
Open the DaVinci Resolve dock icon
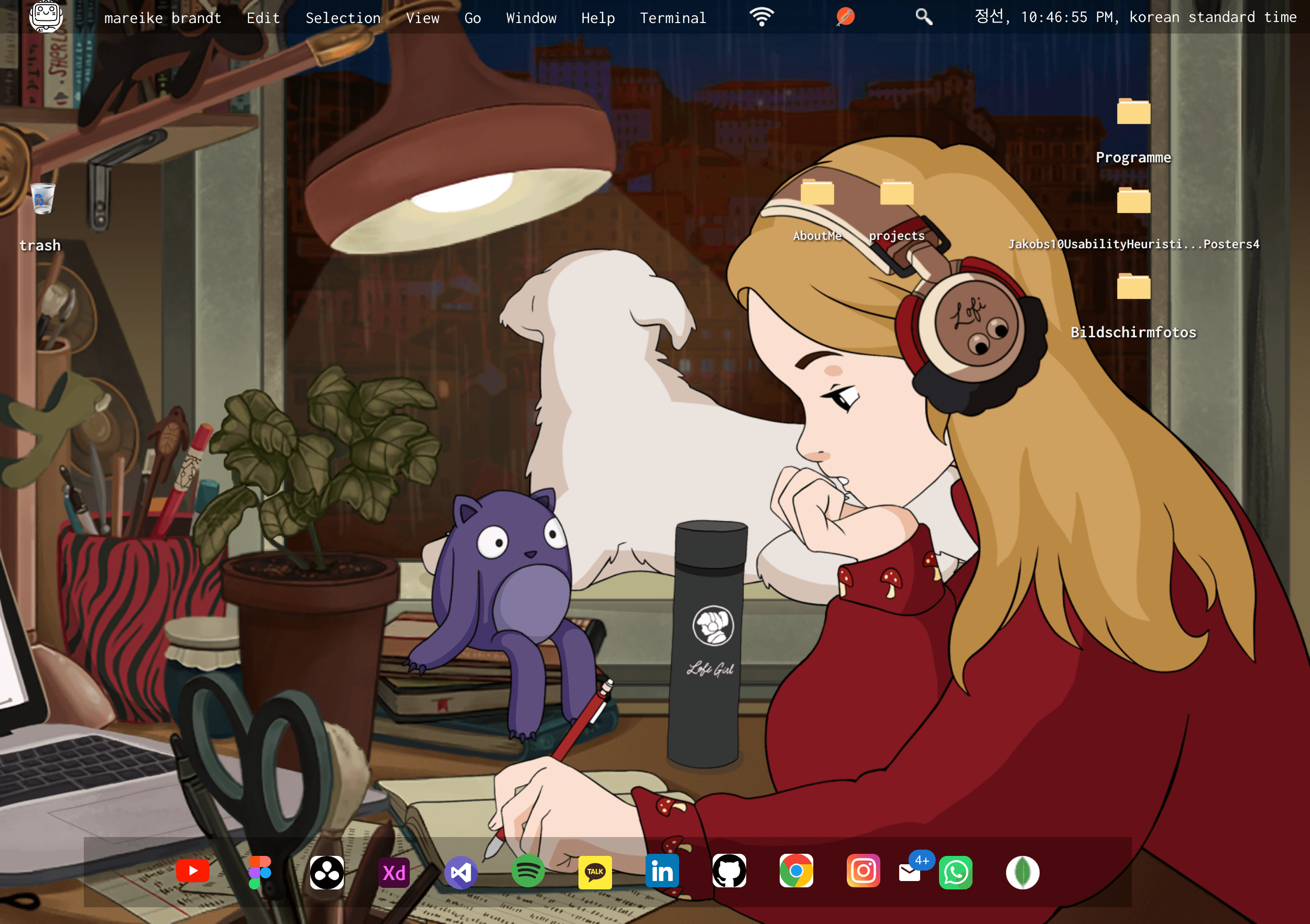[x=327, y=872]
